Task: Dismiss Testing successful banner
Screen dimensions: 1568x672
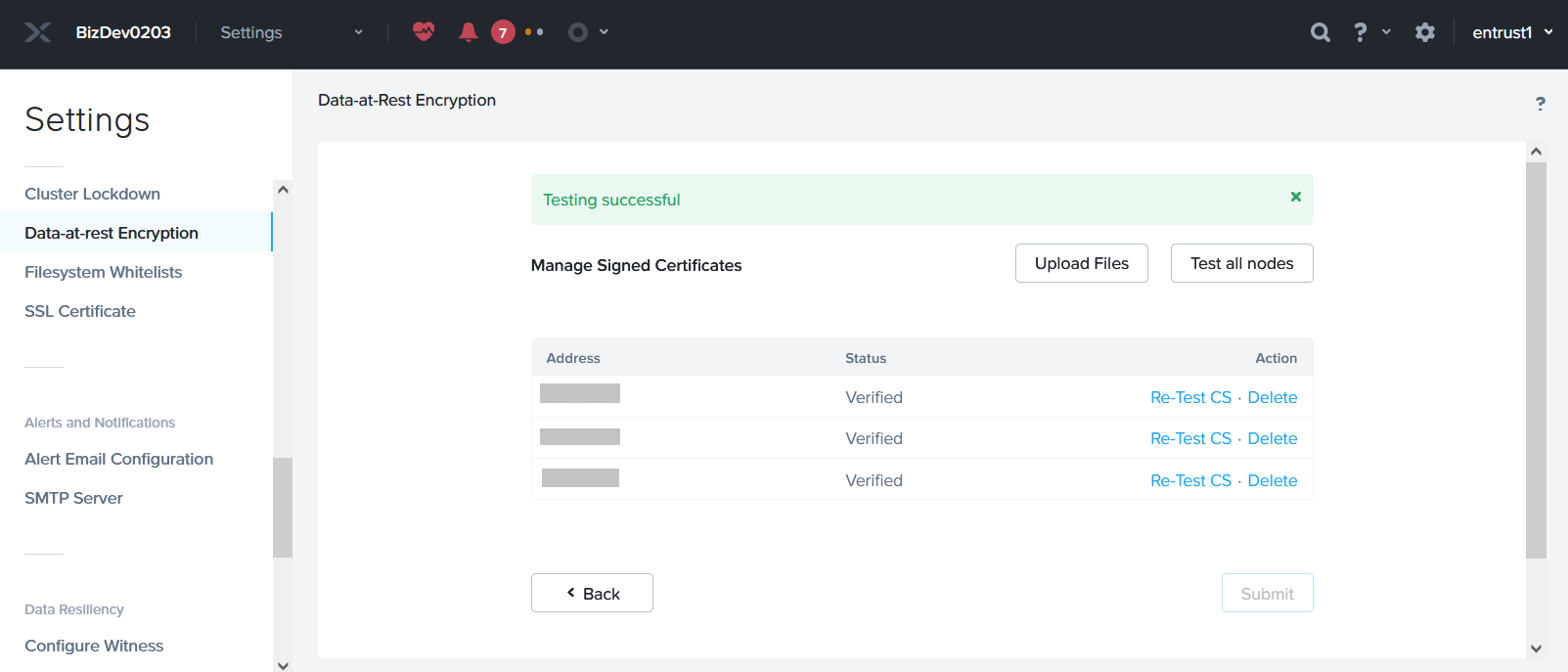Action: click(1296, 197)
